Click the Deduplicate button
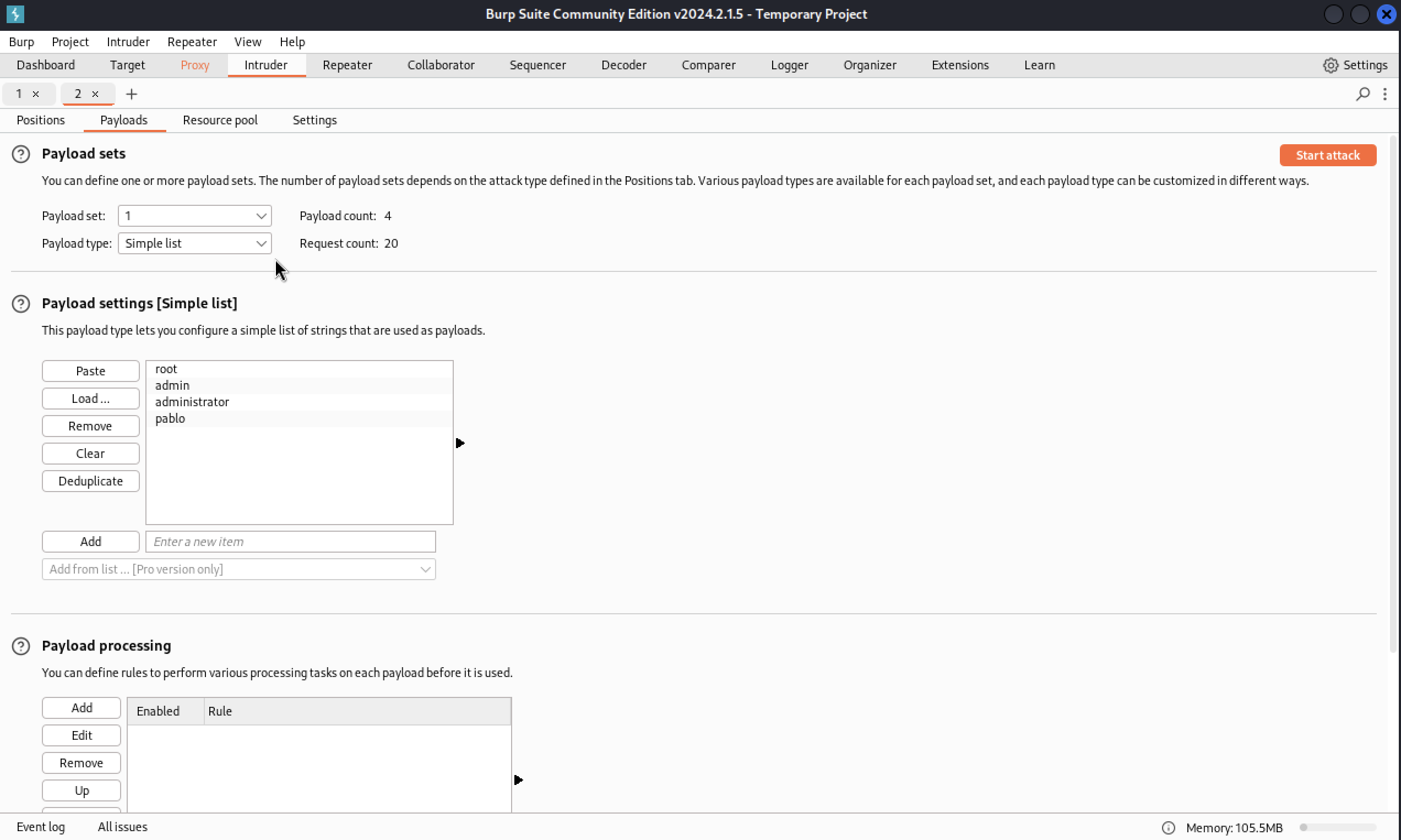1401x840 pixels. tap(90, 481)
